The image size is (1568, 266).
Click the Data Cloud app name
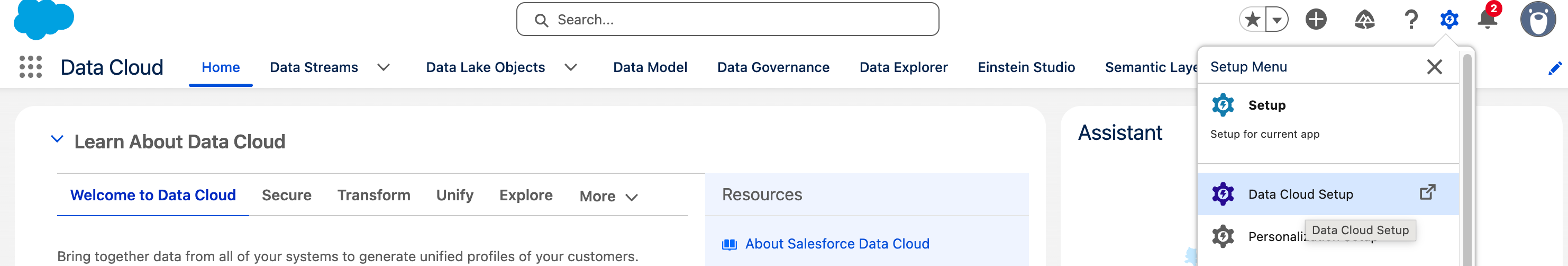tap(112, 67)
